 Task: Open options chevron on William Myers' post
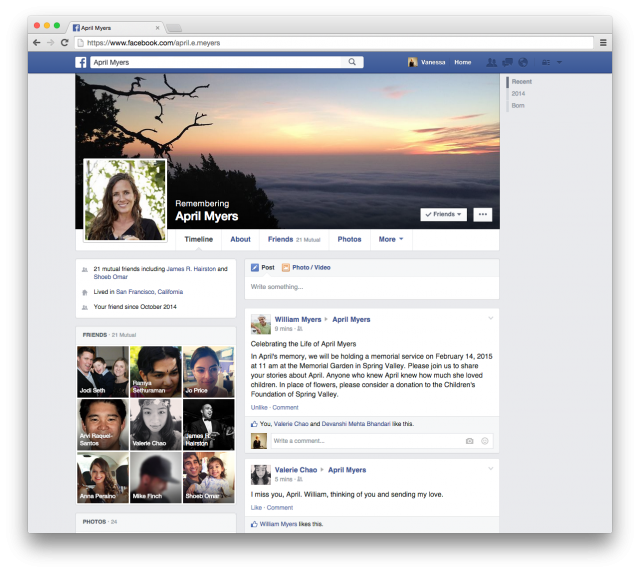pos(490,319)
